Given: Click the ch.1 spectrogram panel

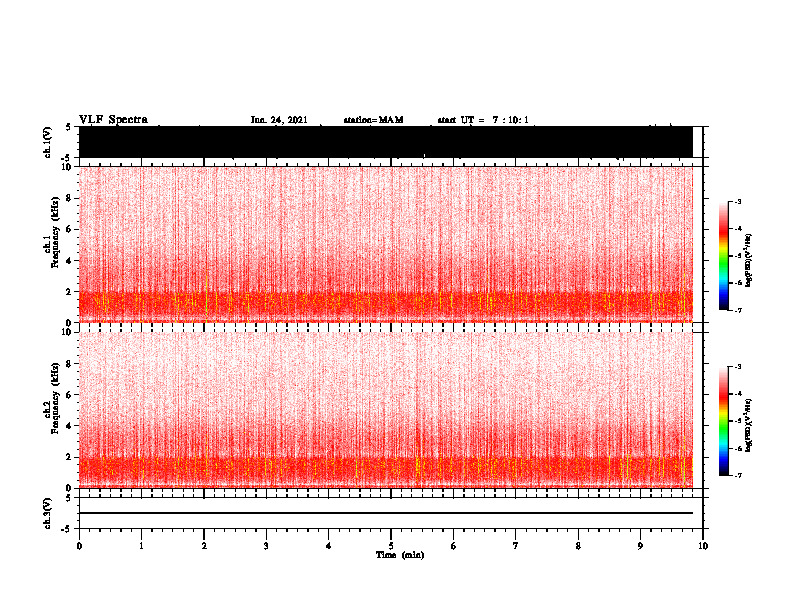Looking at the screenshot, I should [x=386, y=244].
